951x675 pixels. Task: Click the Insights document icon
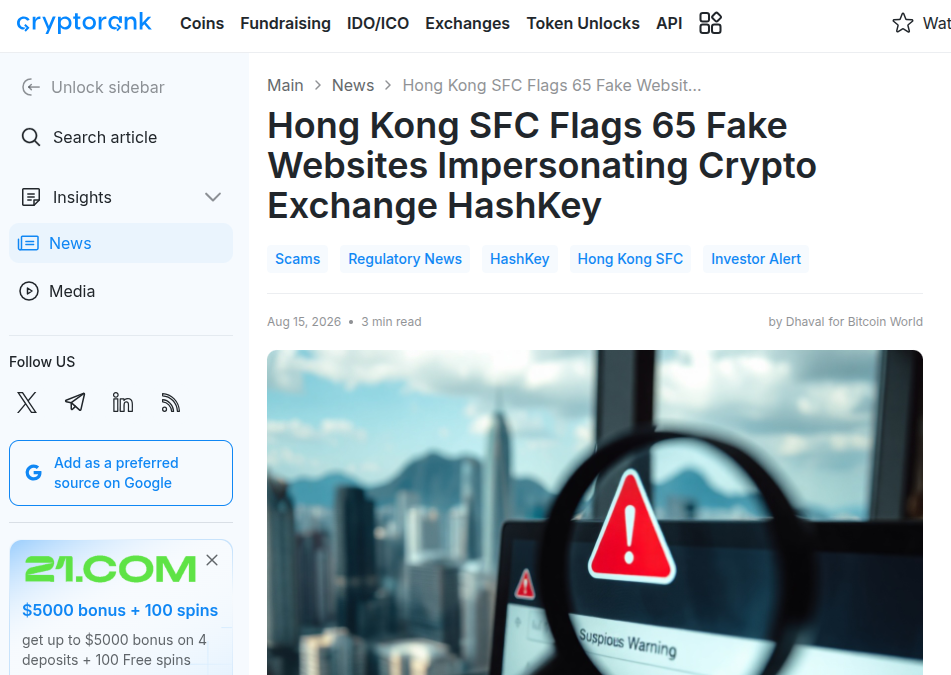pyautogui.click(x=31, y=197)
